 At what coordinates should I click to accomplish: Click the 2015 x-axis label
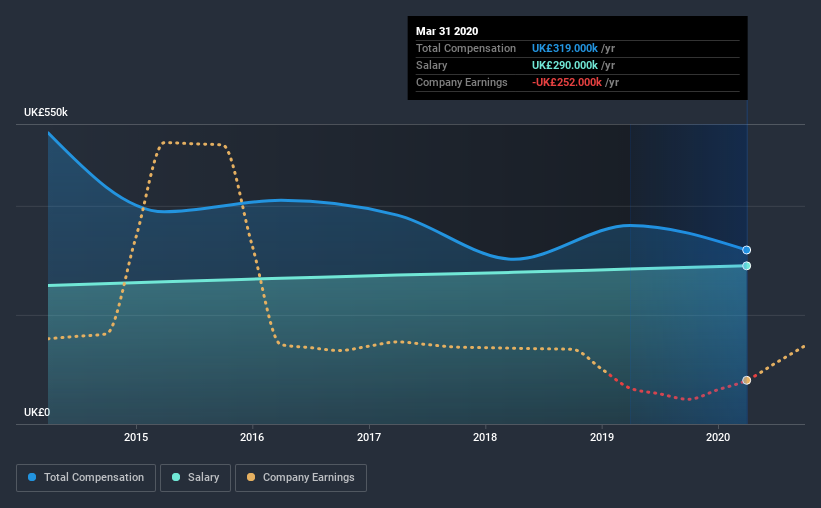click(136, 437)
